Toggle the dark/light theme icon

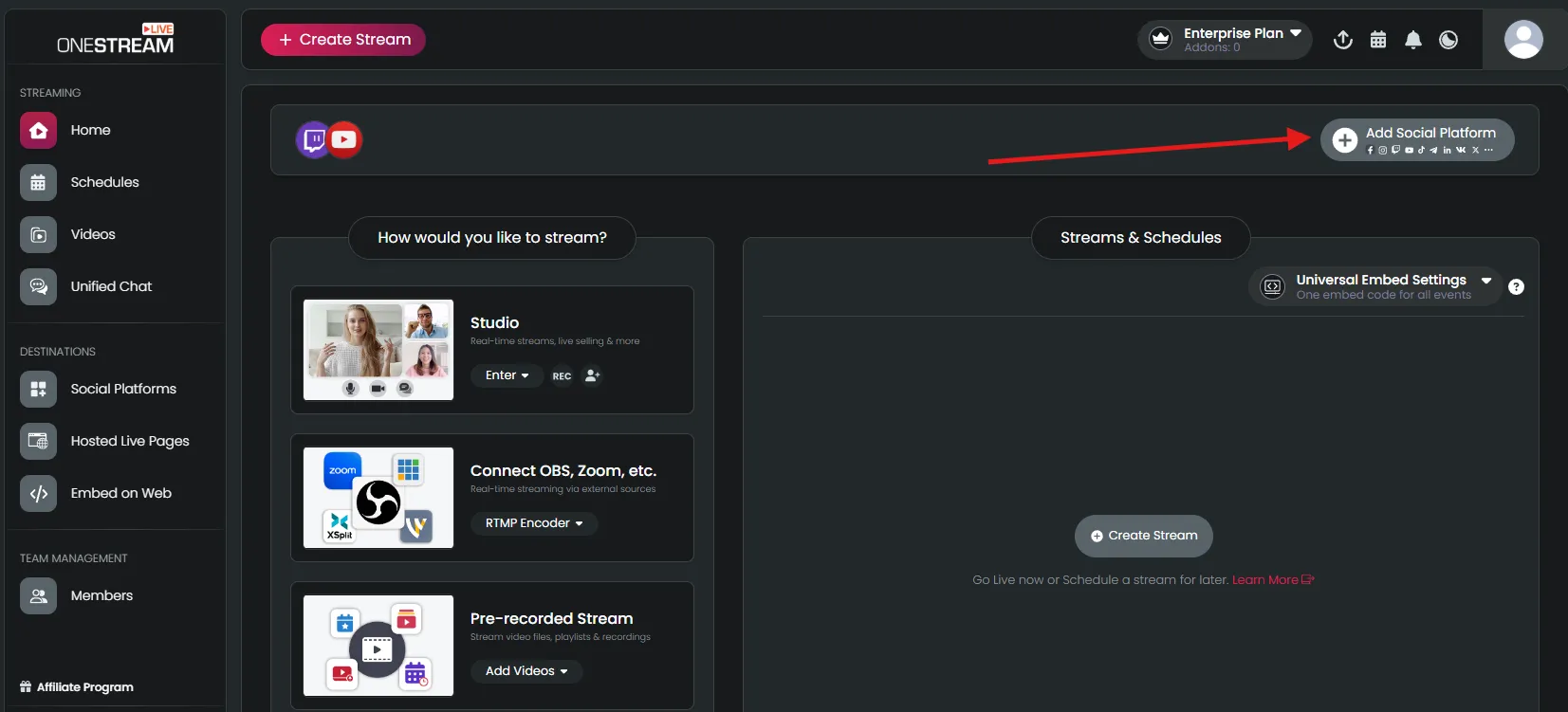(x=1448, y=40)
